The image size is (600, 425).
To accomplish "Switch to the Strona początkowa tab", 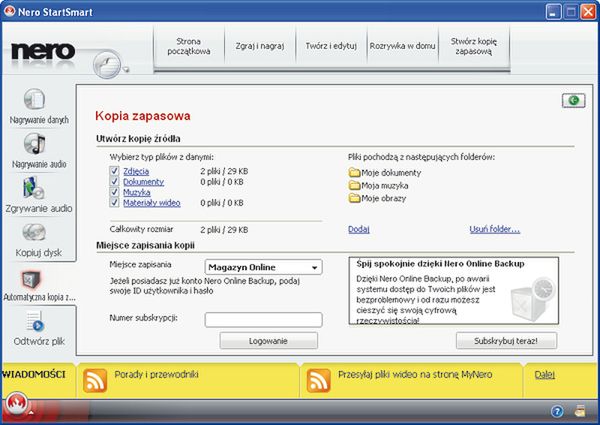I will [x=189, y=46].
